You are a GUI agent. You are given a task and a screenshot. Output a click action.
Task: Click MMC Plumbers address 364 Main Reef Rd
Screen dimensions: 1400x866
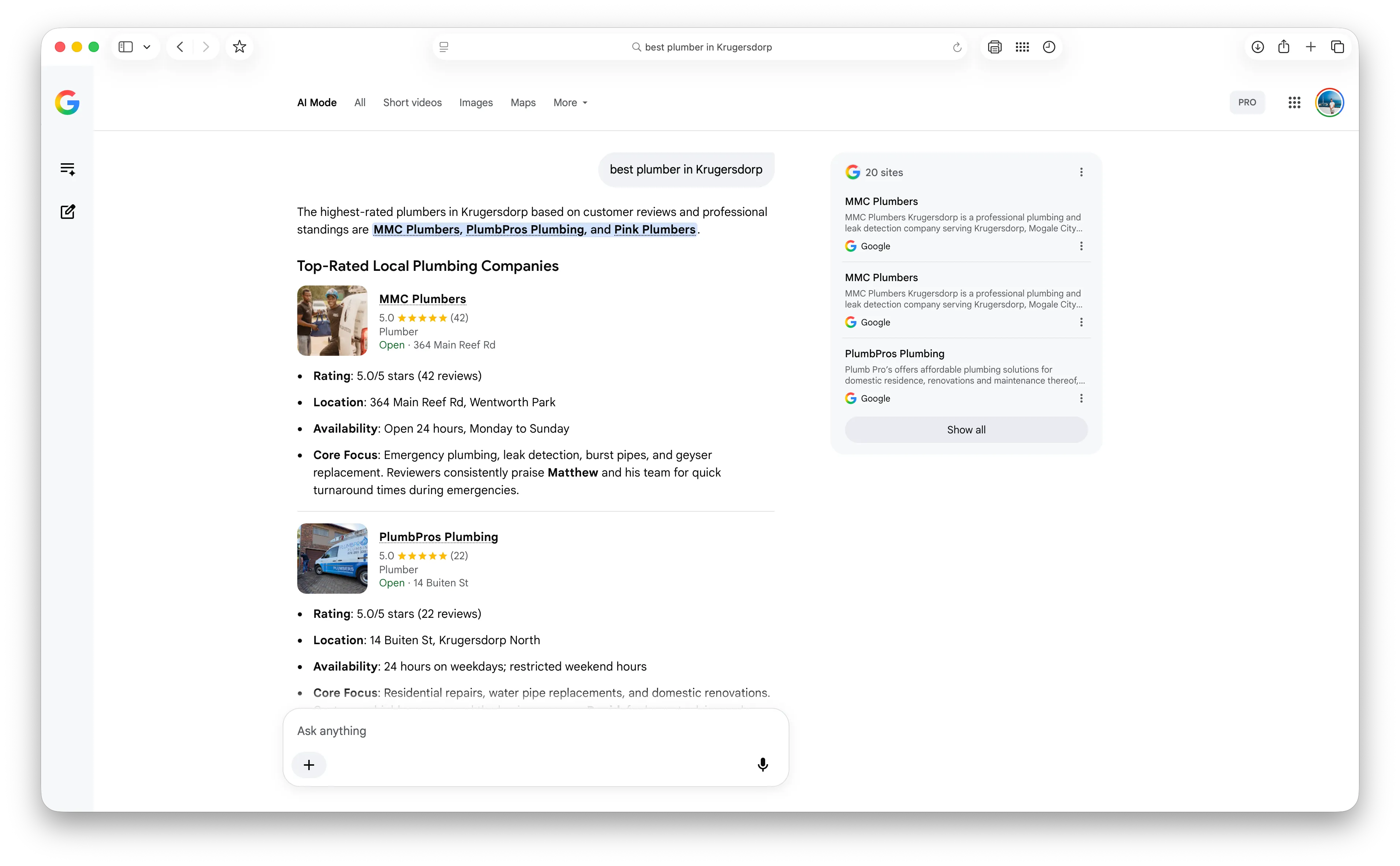pos(454,345)
